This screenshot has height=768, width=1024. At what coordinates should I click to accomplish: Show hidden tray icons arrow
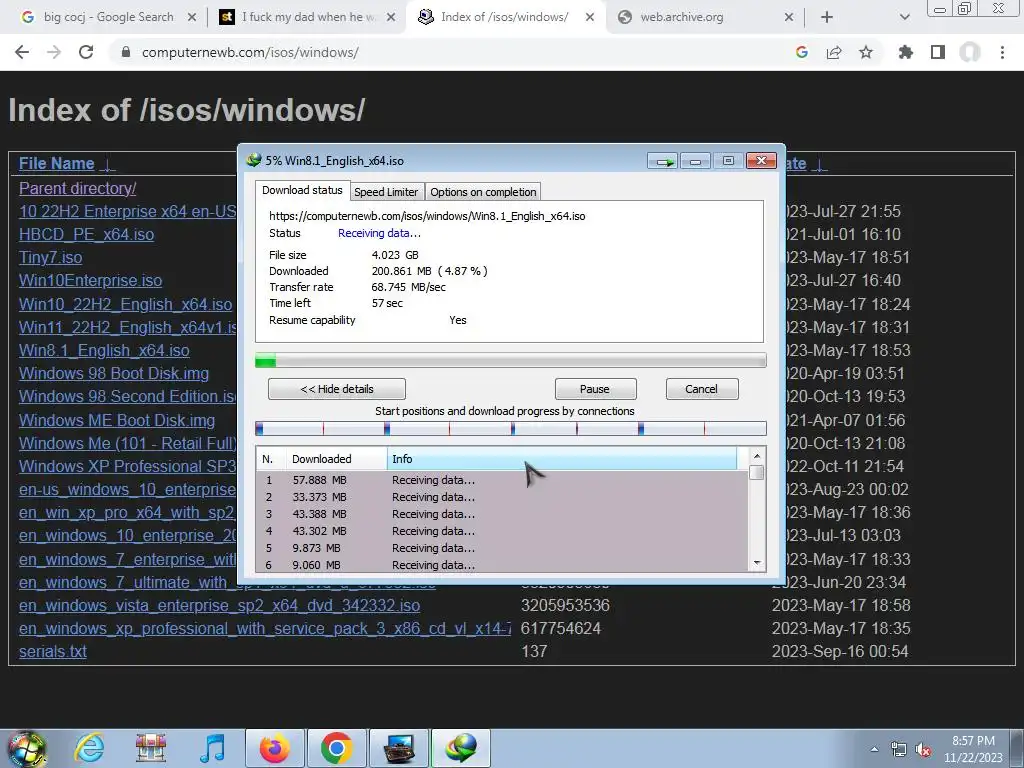point(874,749)
